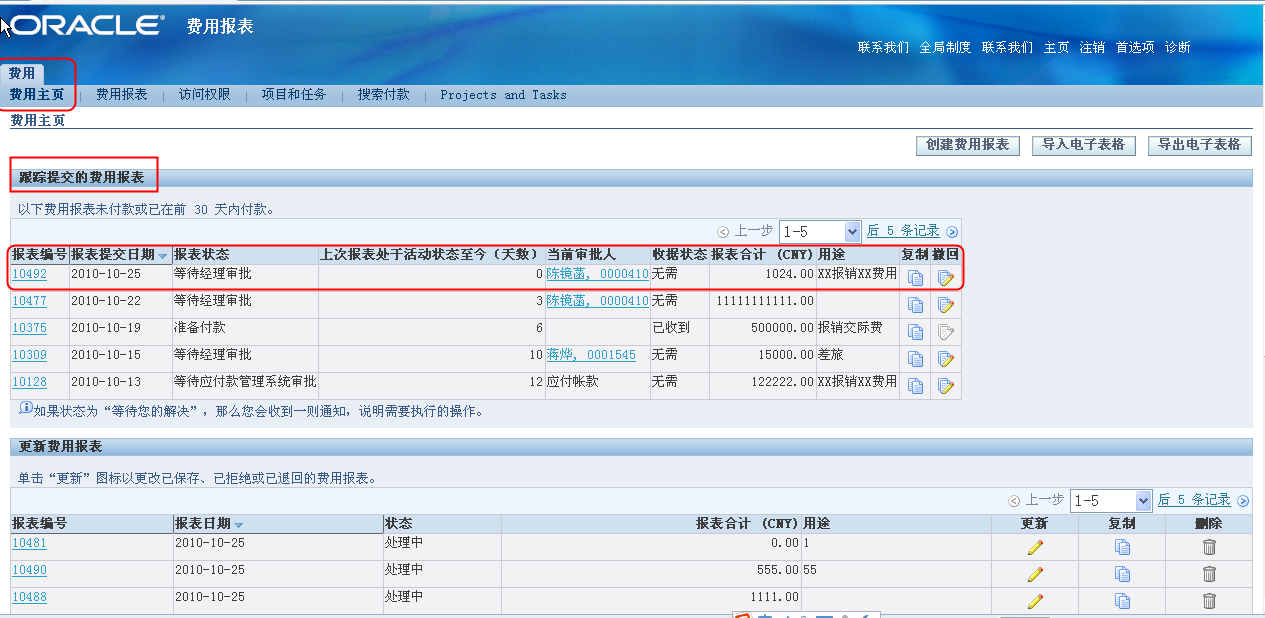Copy expense report 10492
1265x618 pixels.
[x=915, y=275]
